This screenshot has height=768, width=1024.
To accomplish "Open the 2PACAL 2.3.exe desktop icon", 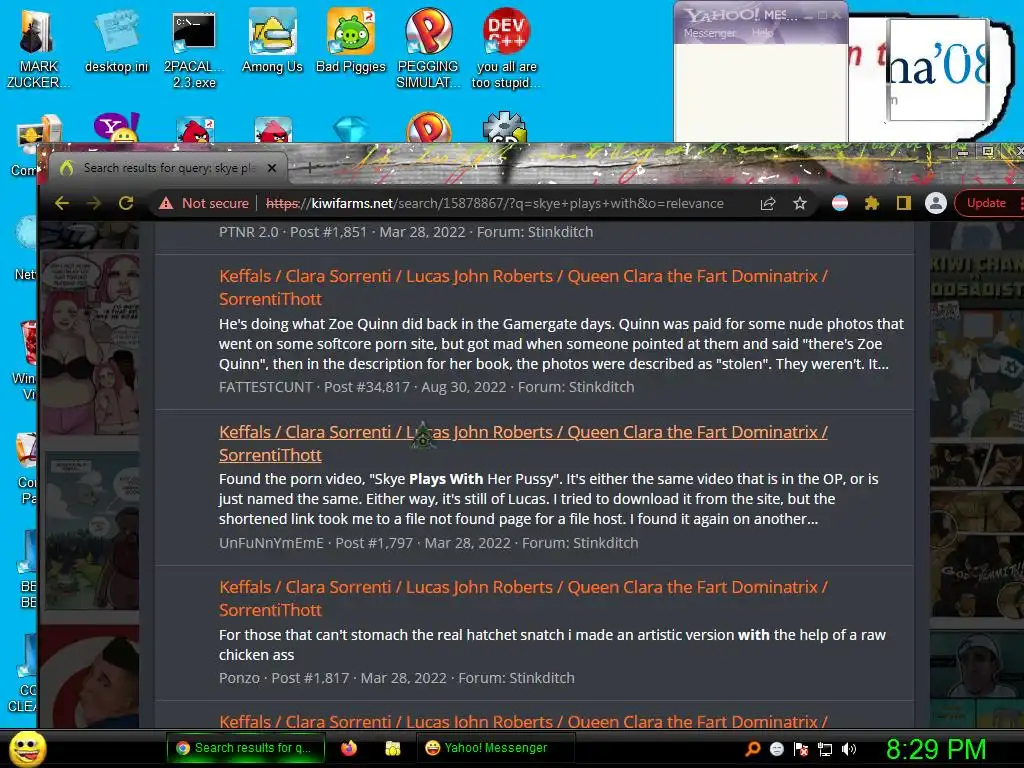I will pyautogui.click(x=194, y=49).
